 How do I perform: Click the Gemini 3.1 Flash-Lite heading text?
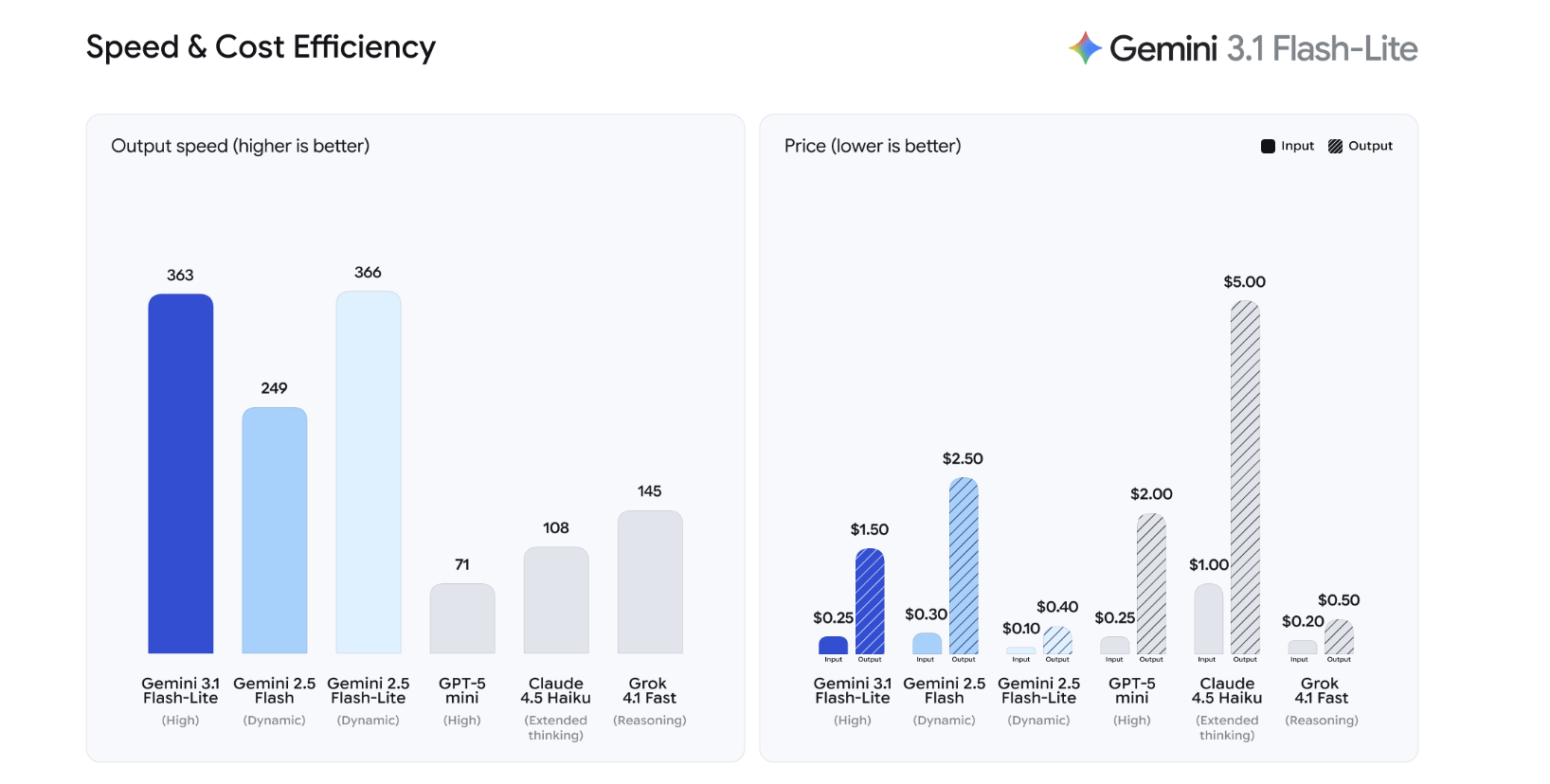click(x=1263, y=48)
